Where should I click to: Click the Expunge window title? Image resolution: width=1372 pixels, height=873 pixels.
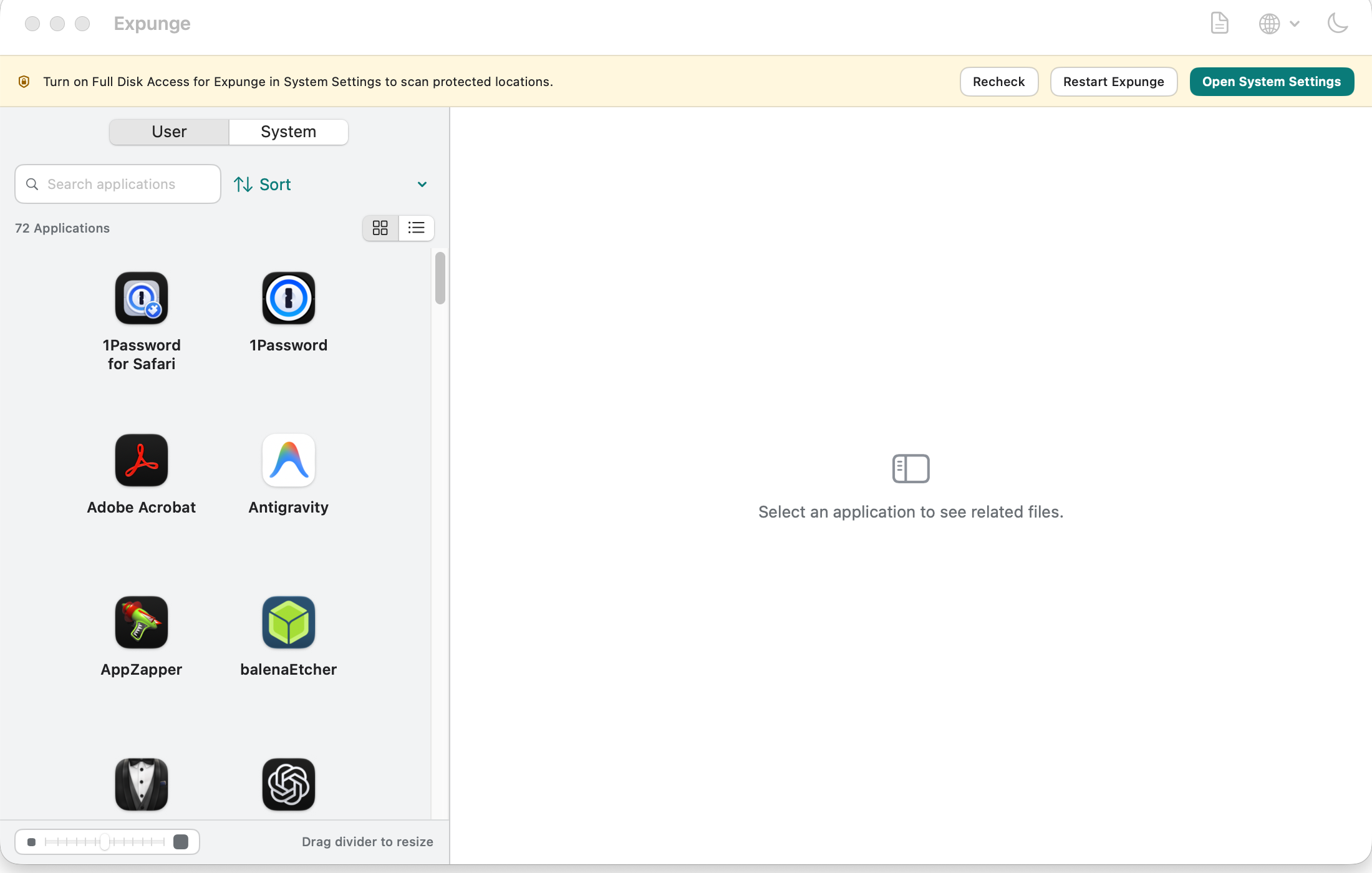coord(152,24)
